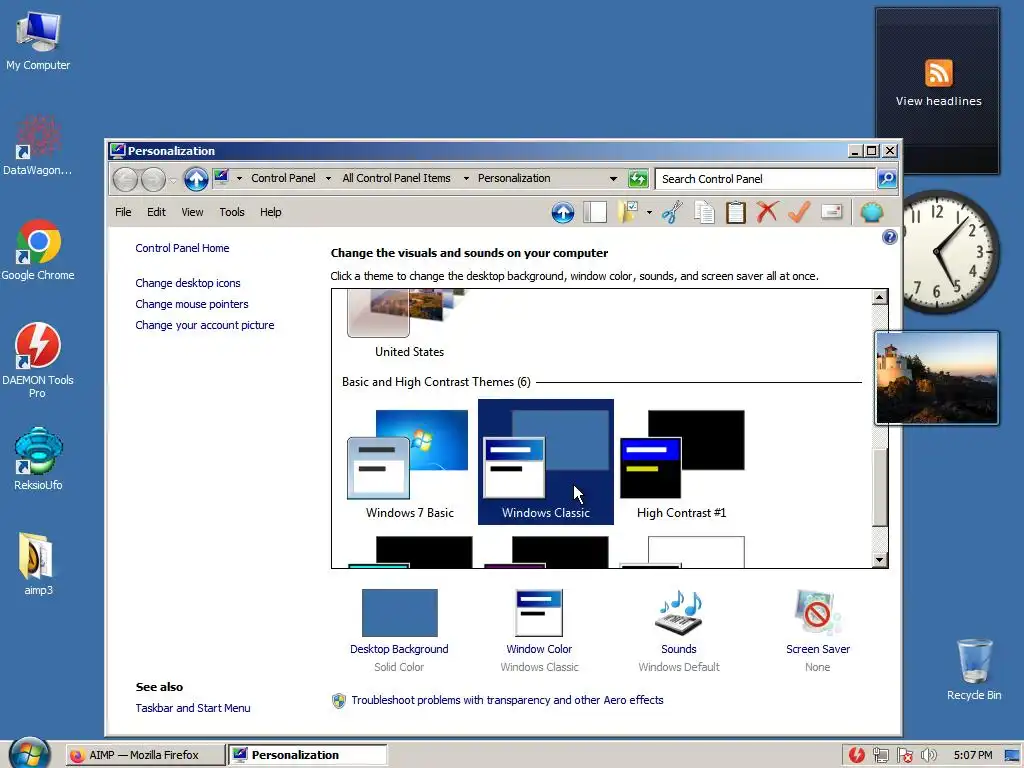The width and height of the screenshot is (1024, 768).
Task: Click the Window Color preview icon
Action: point(539,613)
